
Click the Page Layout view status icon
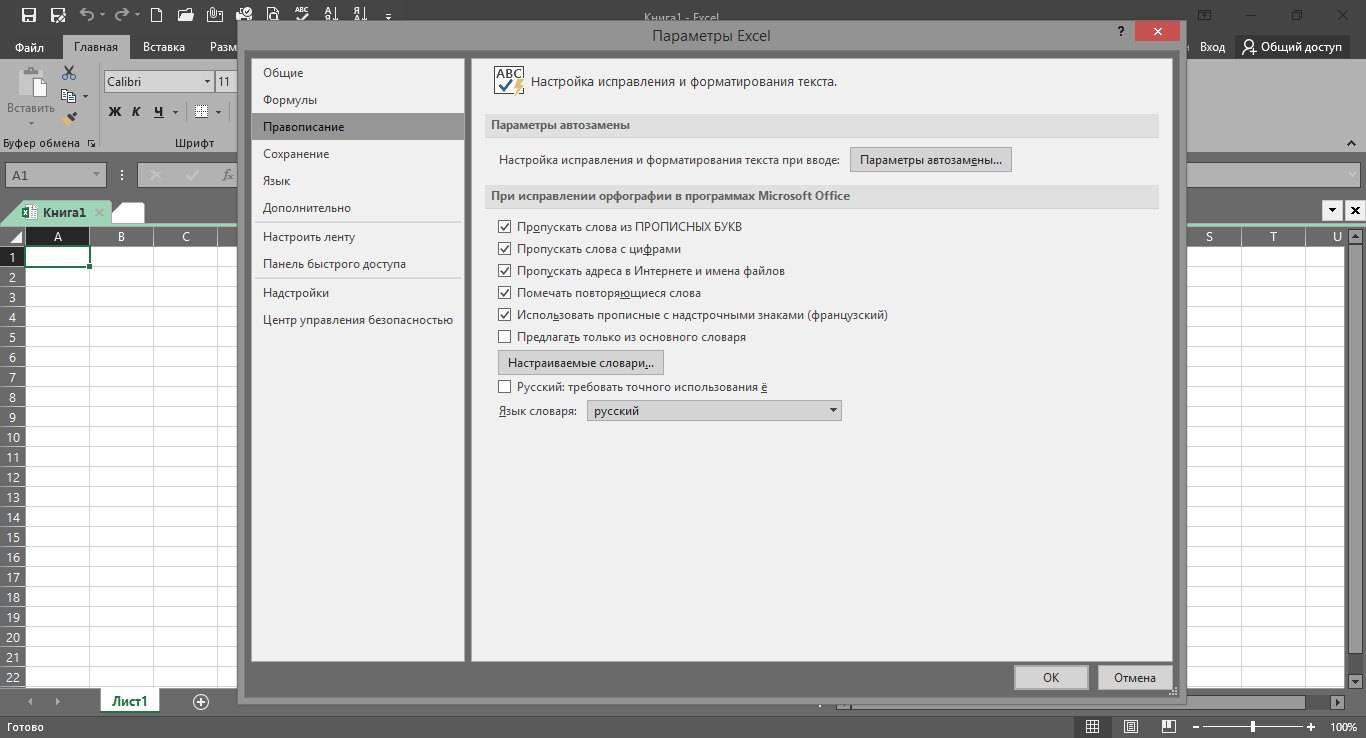point(1130,727)
